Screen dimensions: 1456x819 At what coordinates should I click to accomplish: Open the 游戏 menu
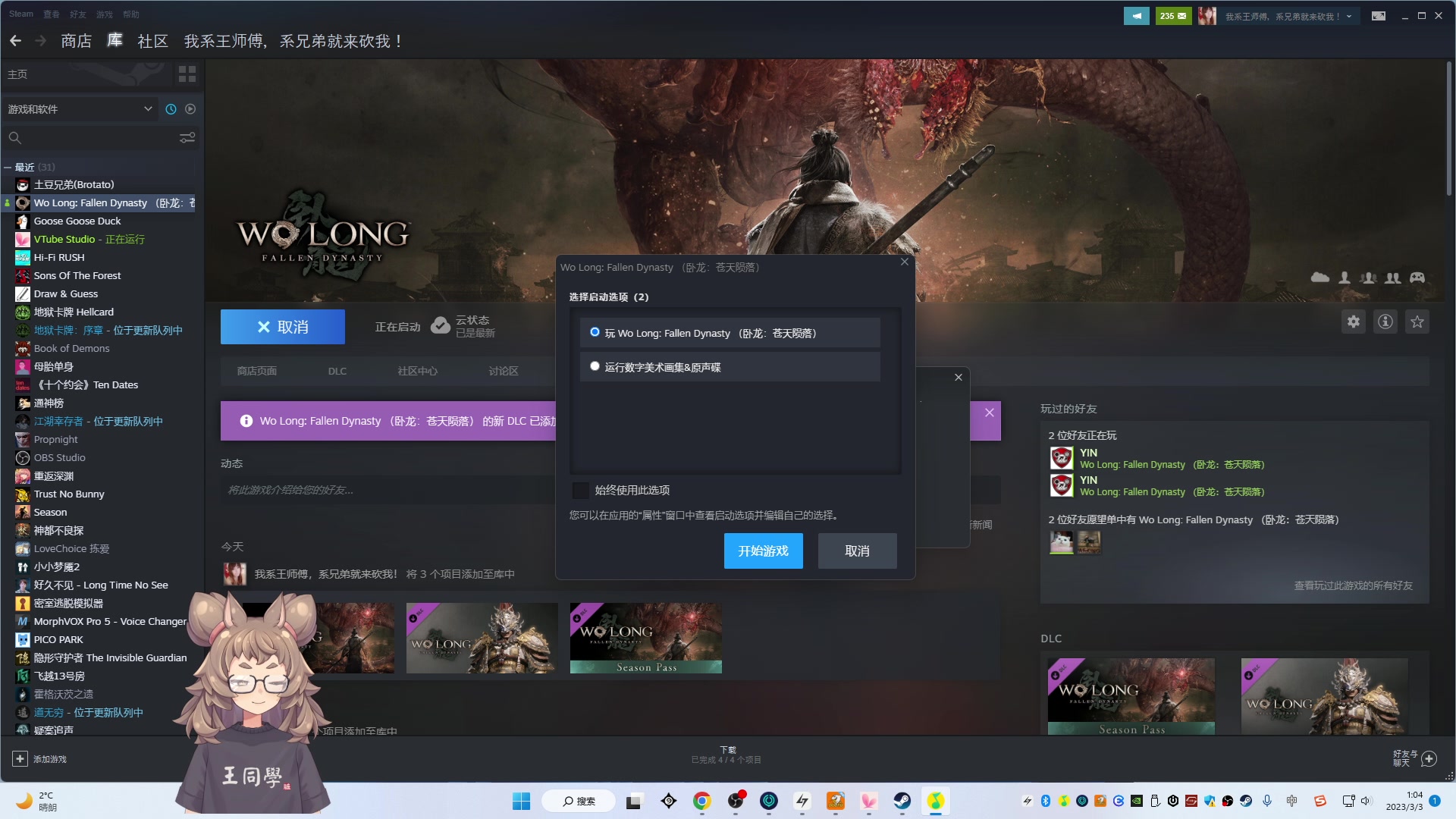[104, 14]
